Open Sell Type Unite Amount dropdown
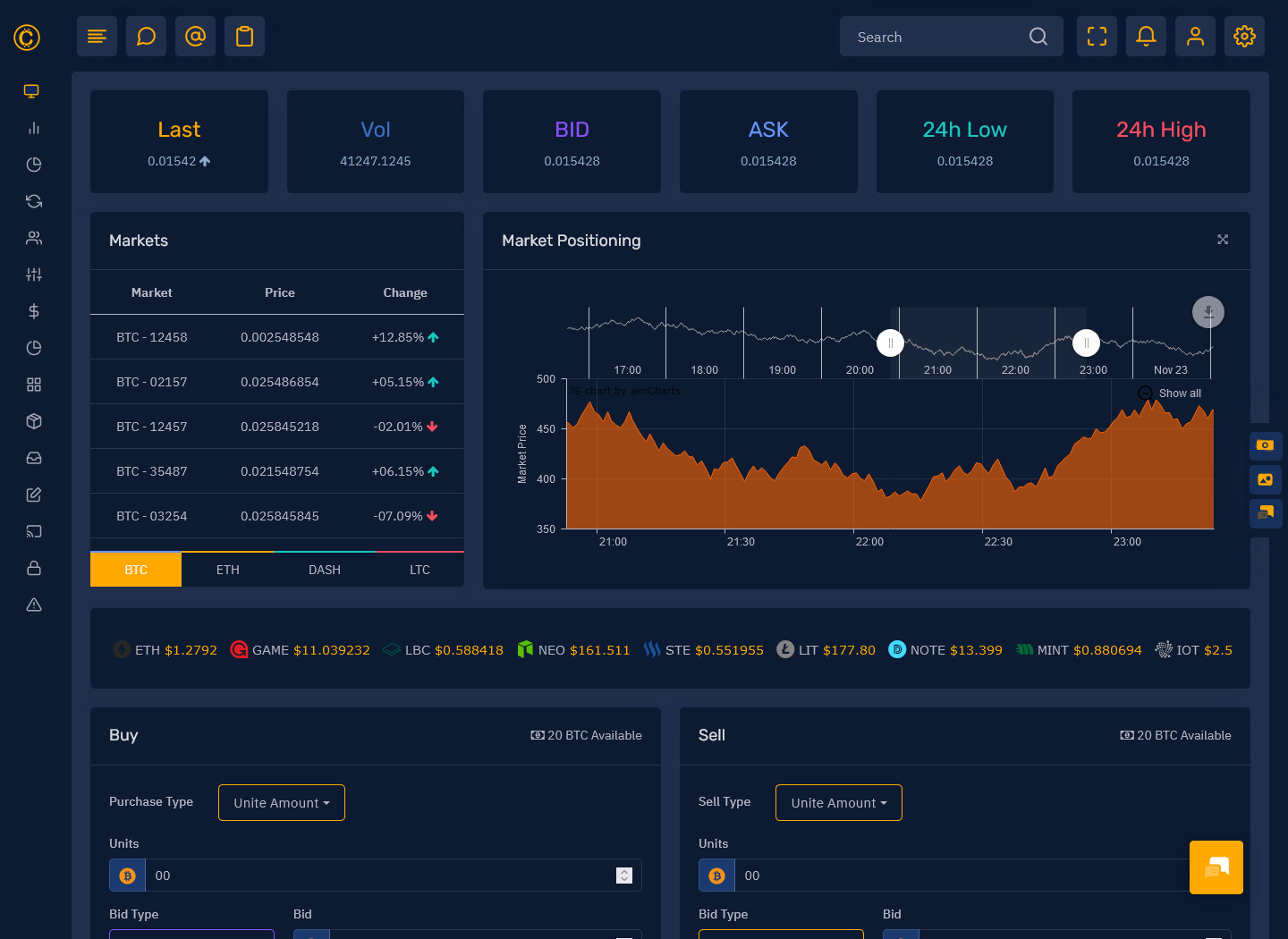 point(839,803)
